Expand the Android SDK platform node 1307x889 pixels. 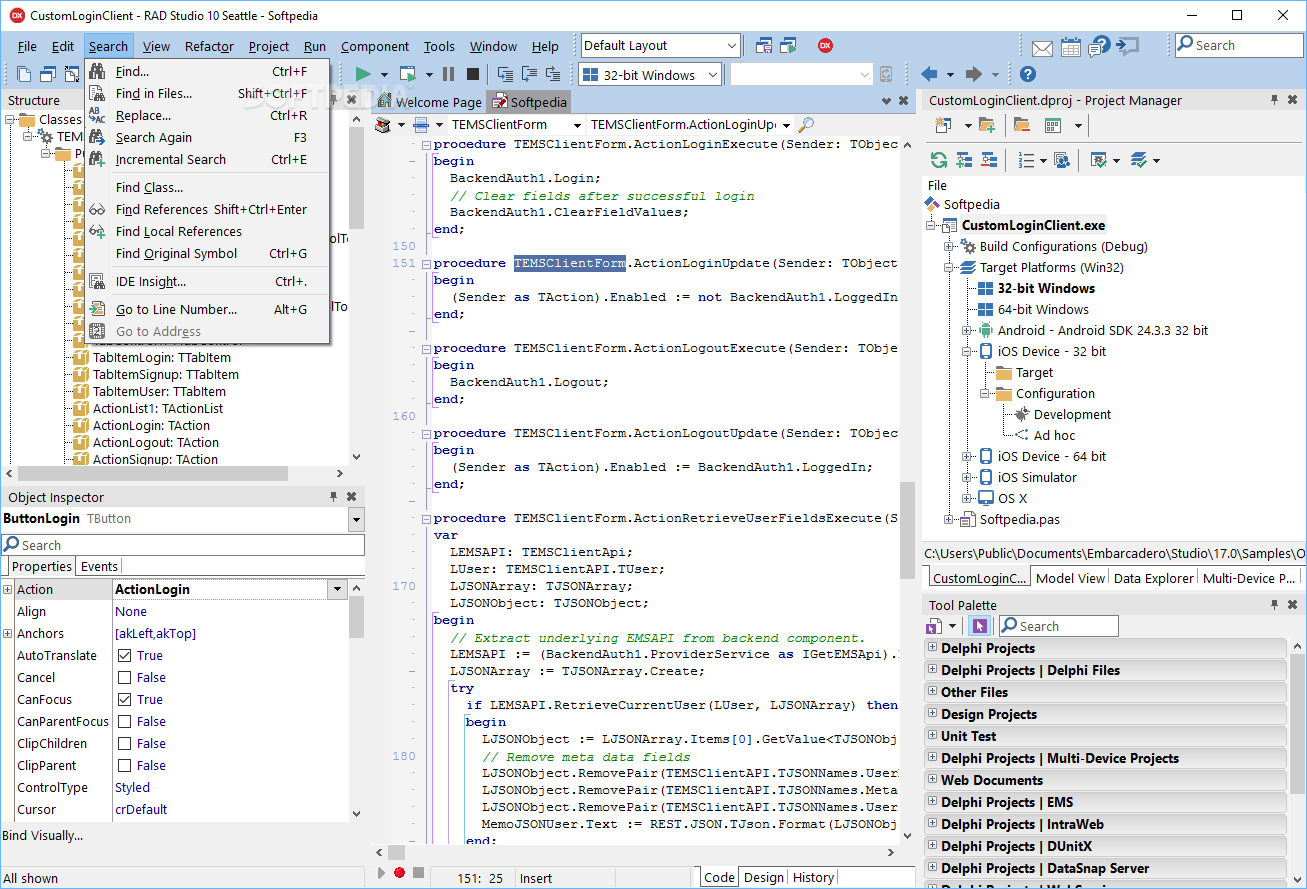click(967, 330)
